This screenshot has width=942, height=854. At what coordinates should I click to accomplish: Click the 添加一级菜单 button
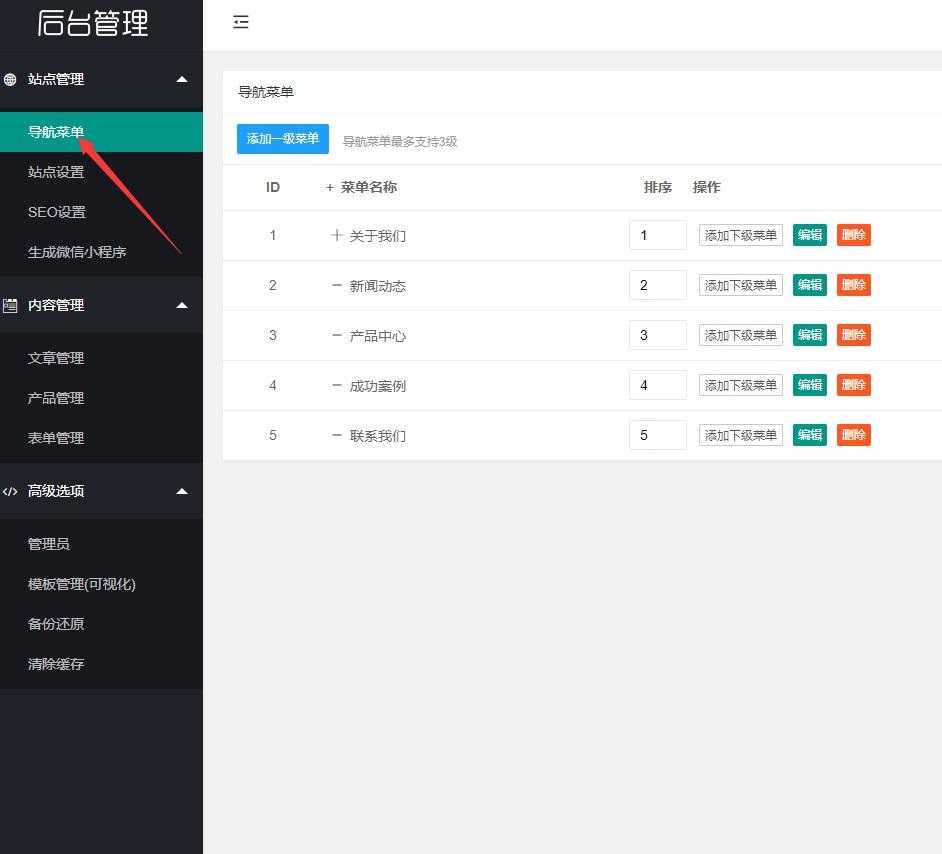[282, 139]
